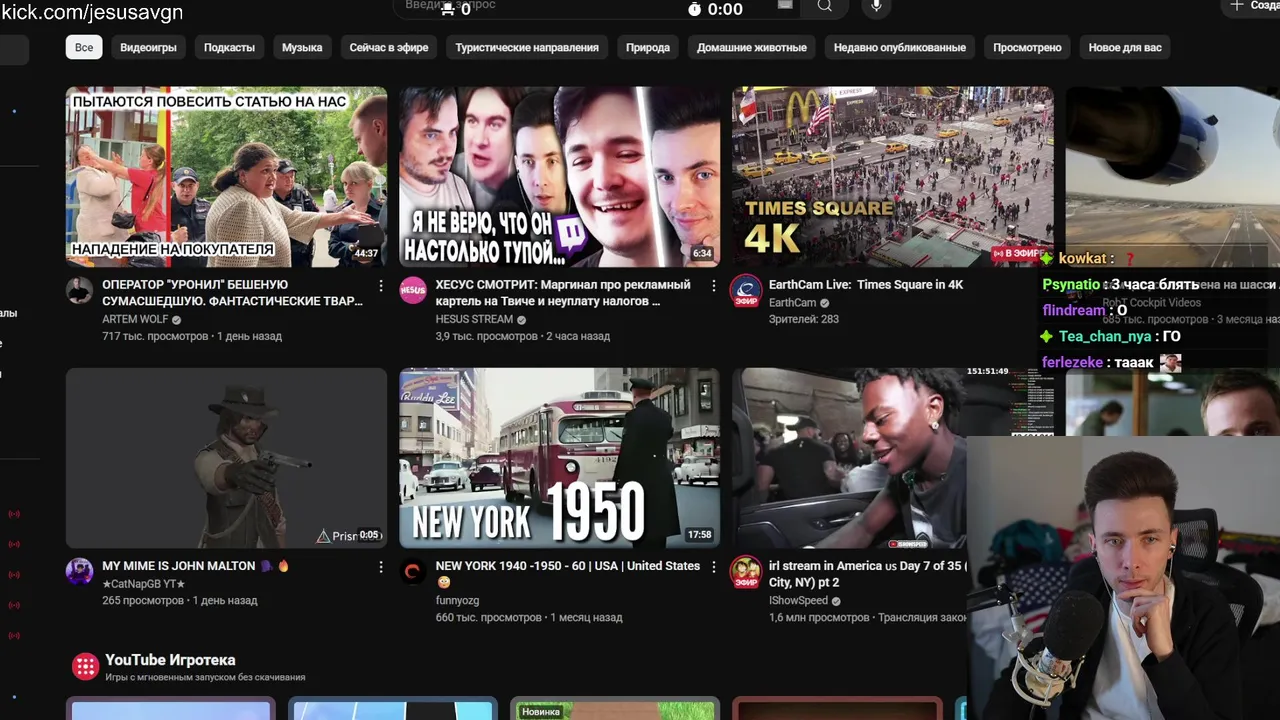
Task: Select the Туристические направления chip
Action: [x=527, y=47]
